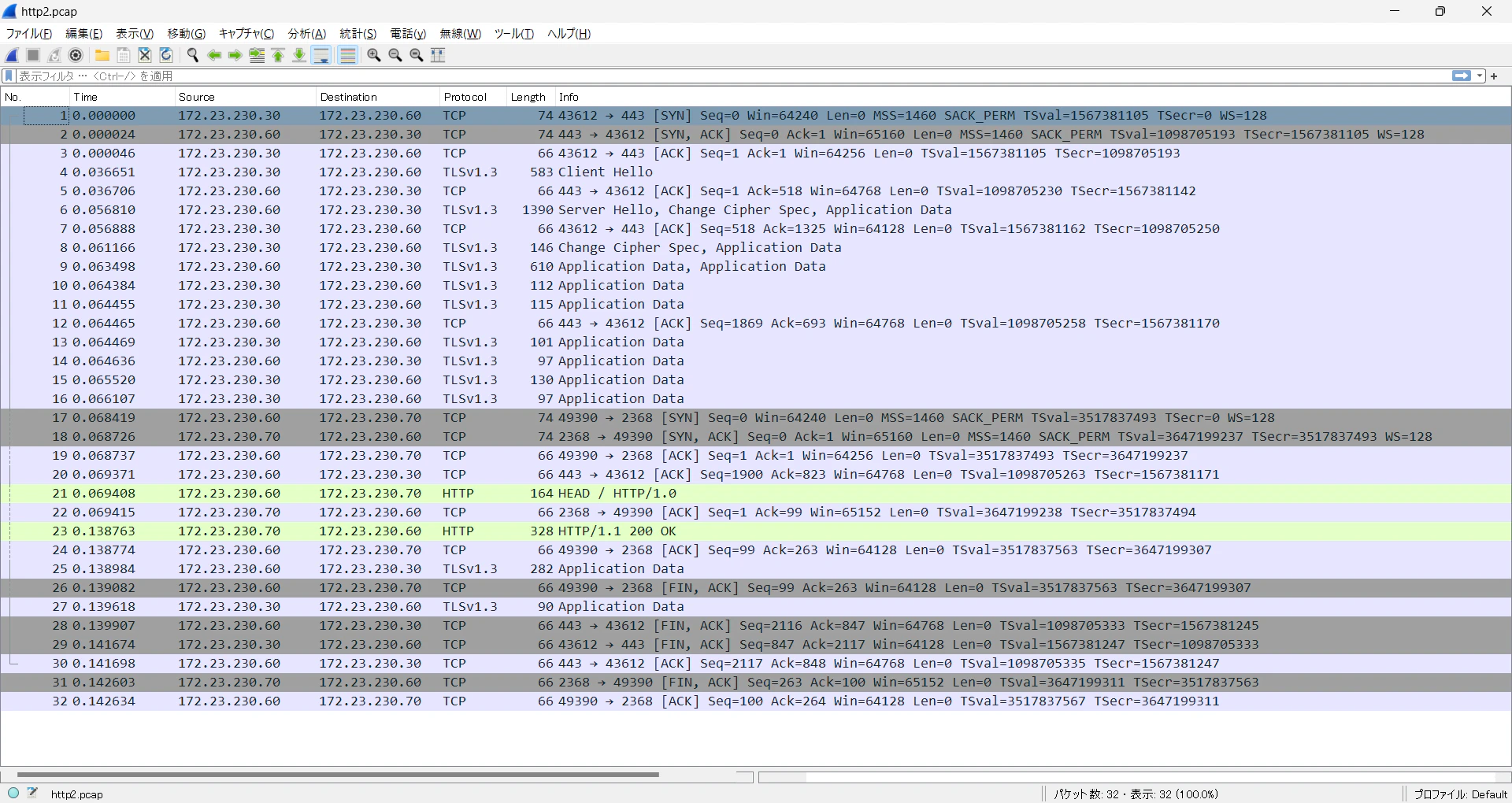Click the packet list horizontal scrollbar
1512x803 pixels.
click(x=338, y=775)
